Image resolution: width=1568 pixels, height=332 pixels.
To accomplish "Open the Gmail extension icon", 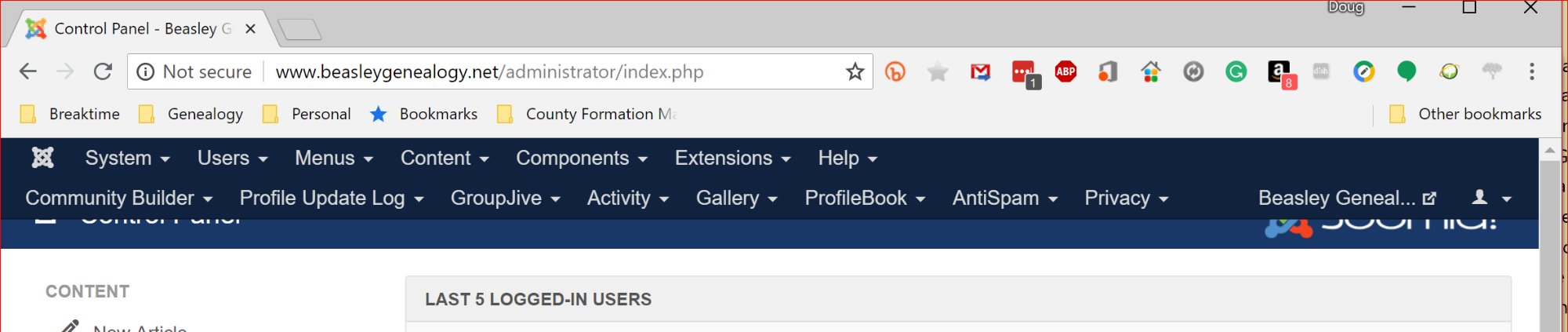I will click(980, 72).
